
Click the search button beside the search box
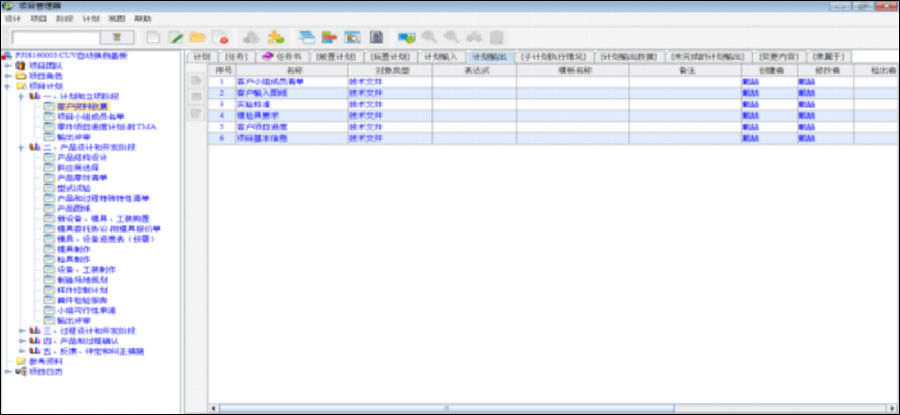(x=117, y=37)
